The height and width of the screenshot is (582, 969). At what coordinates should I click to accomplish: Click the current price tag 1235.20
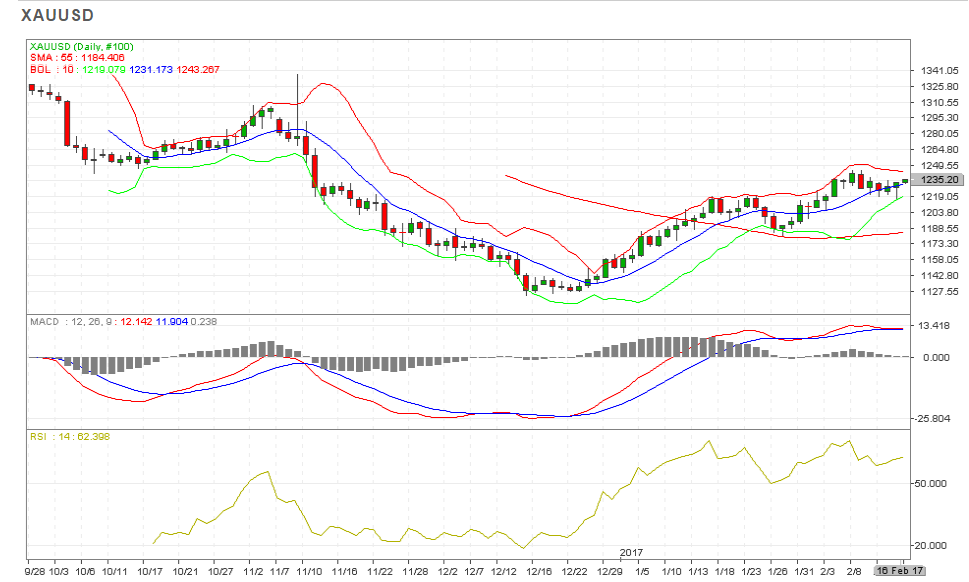pos(939,180)
